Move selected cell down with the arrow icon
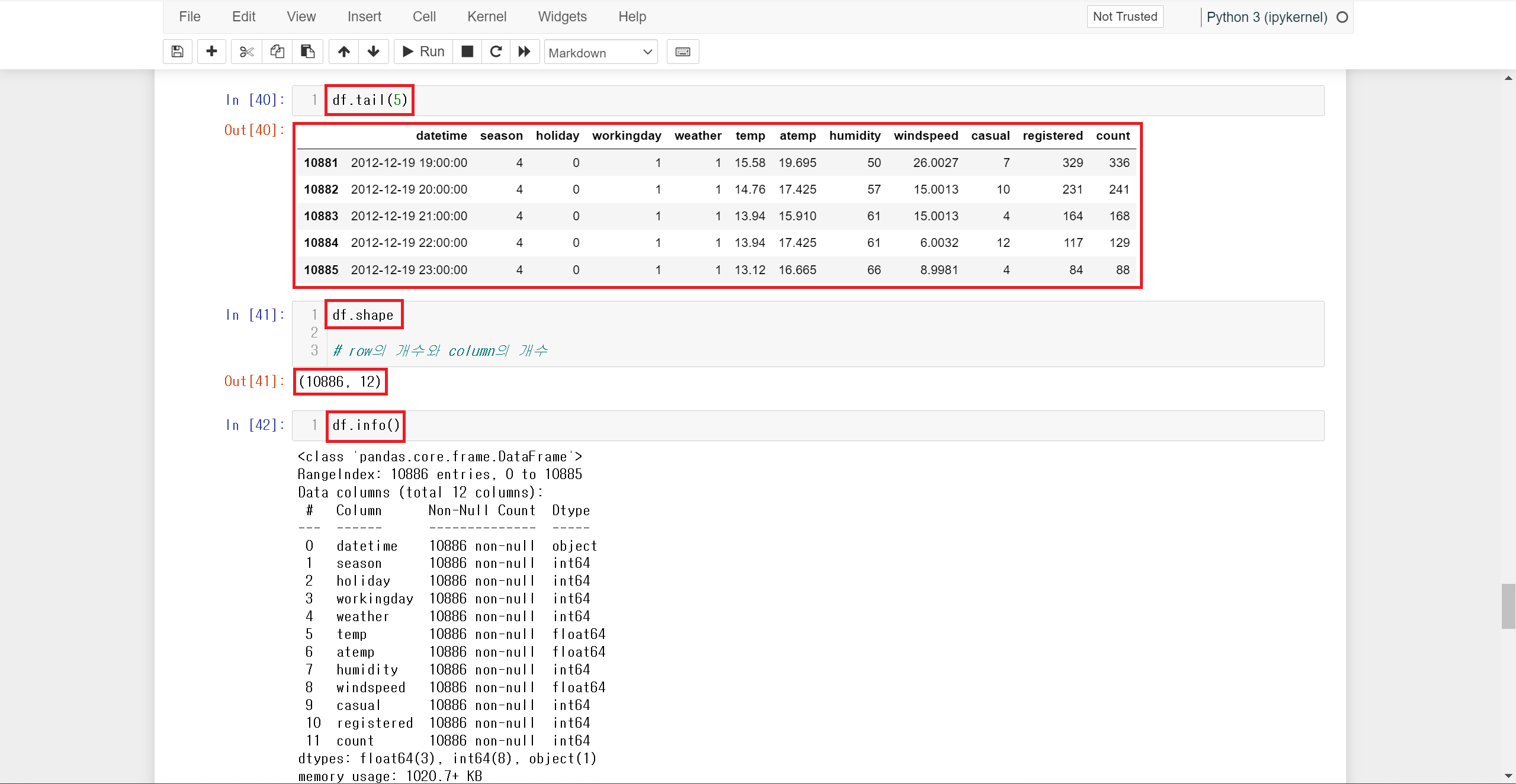 373,52
